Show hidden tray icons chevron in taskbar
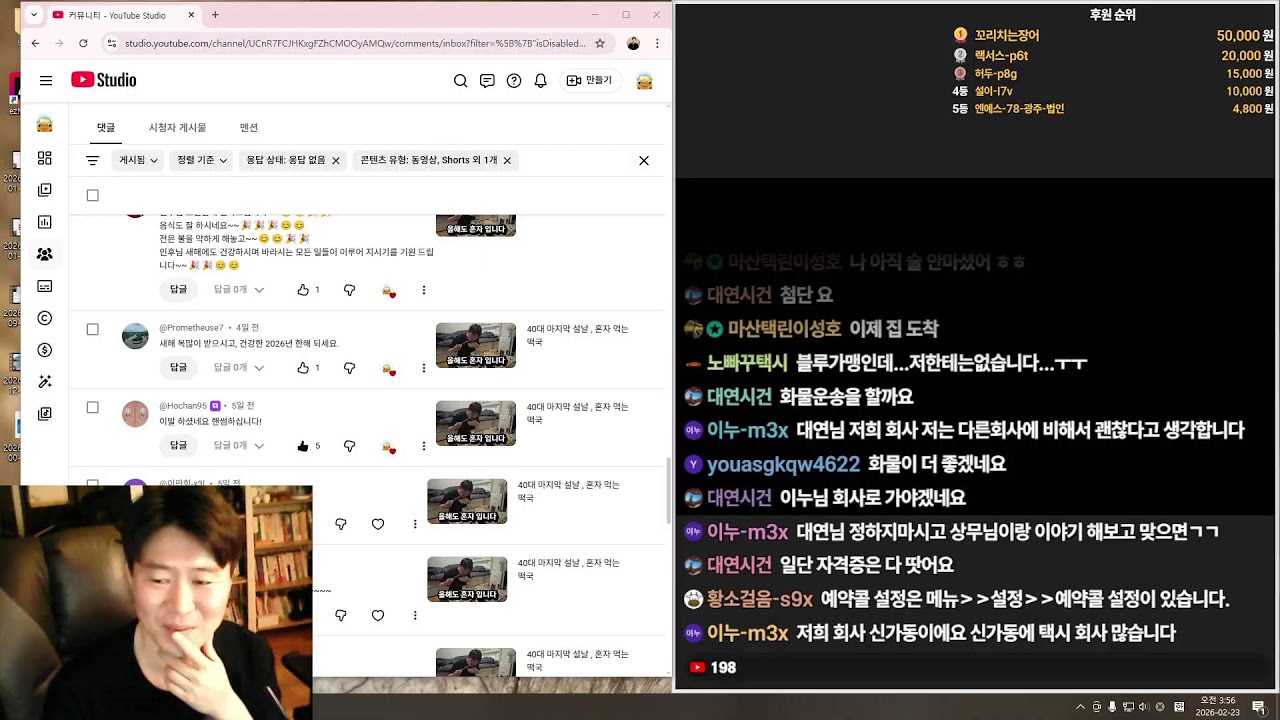 [1080, 707]
